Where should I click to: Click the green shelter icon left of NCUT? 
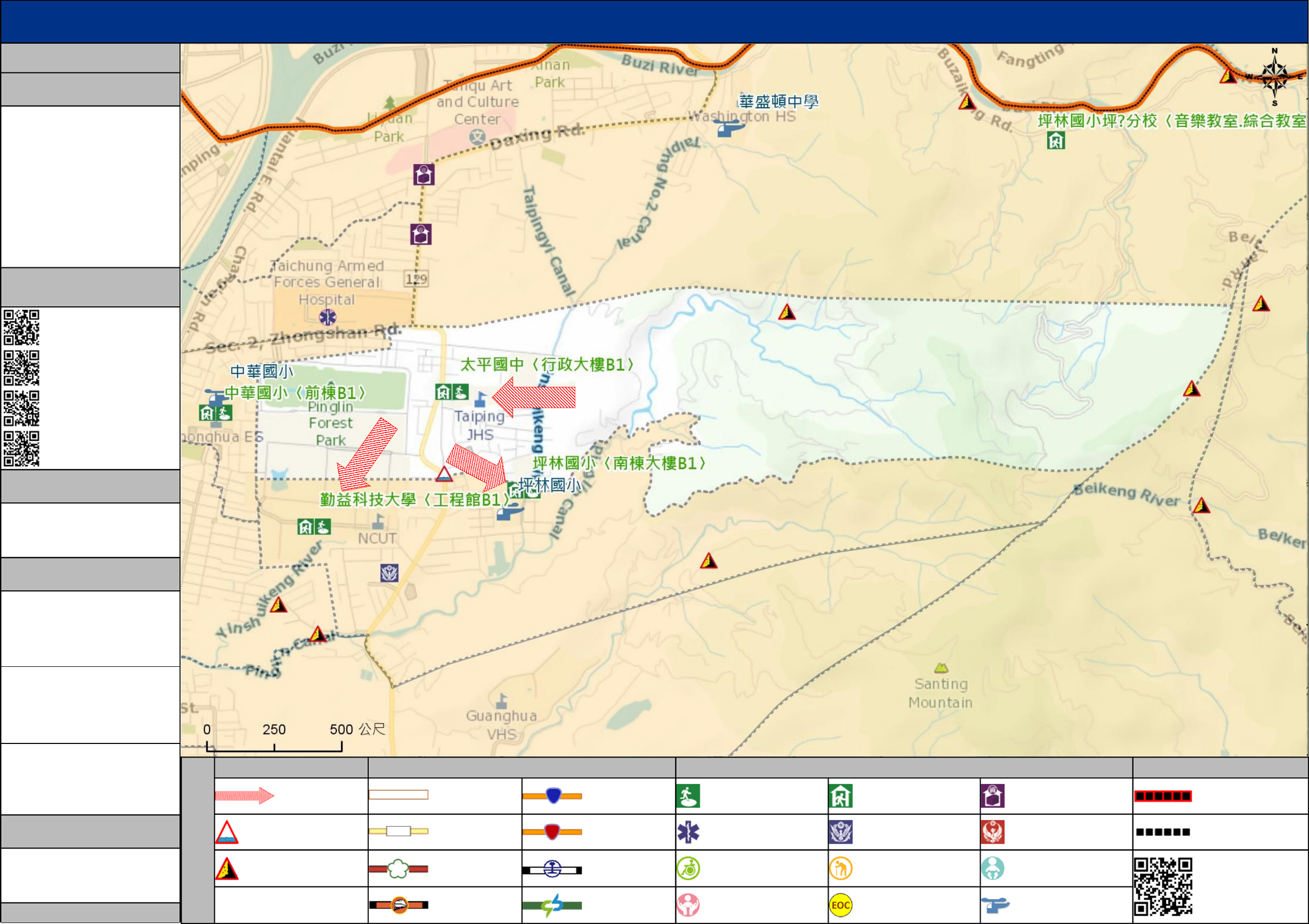(306, 527)
